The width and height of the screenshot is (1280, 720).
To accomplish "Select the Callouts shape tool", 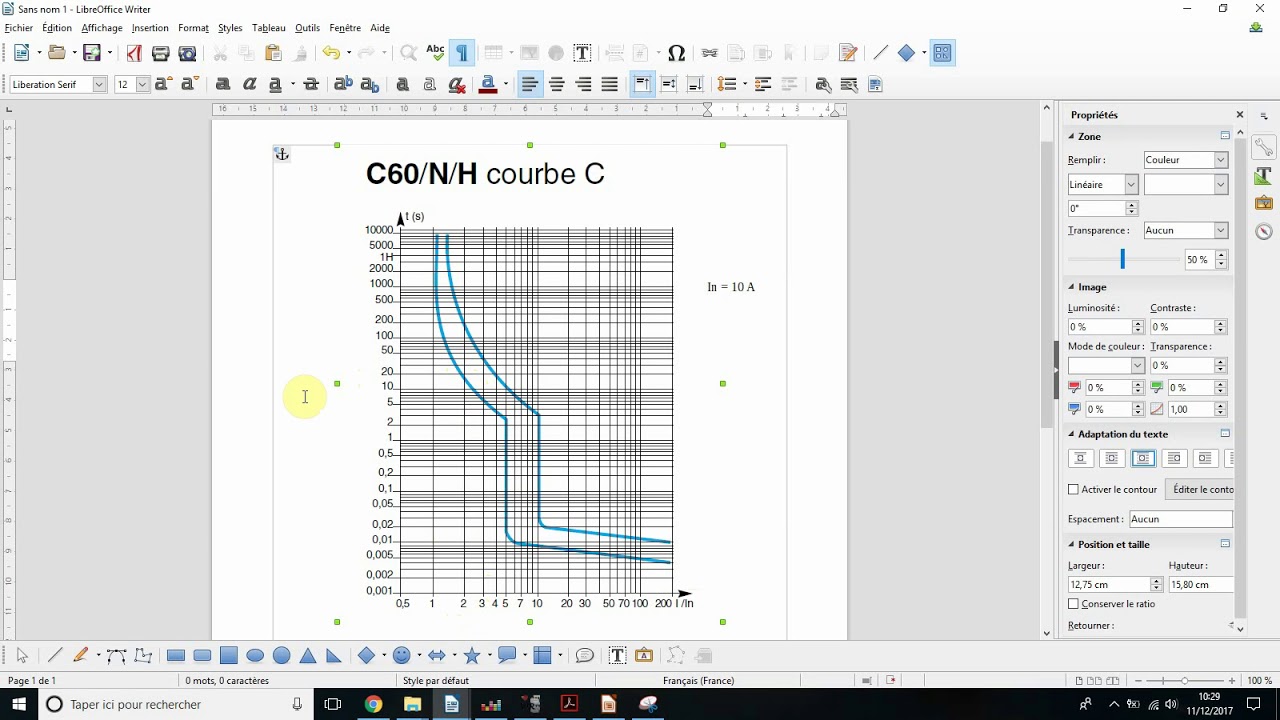I will 507,656.
